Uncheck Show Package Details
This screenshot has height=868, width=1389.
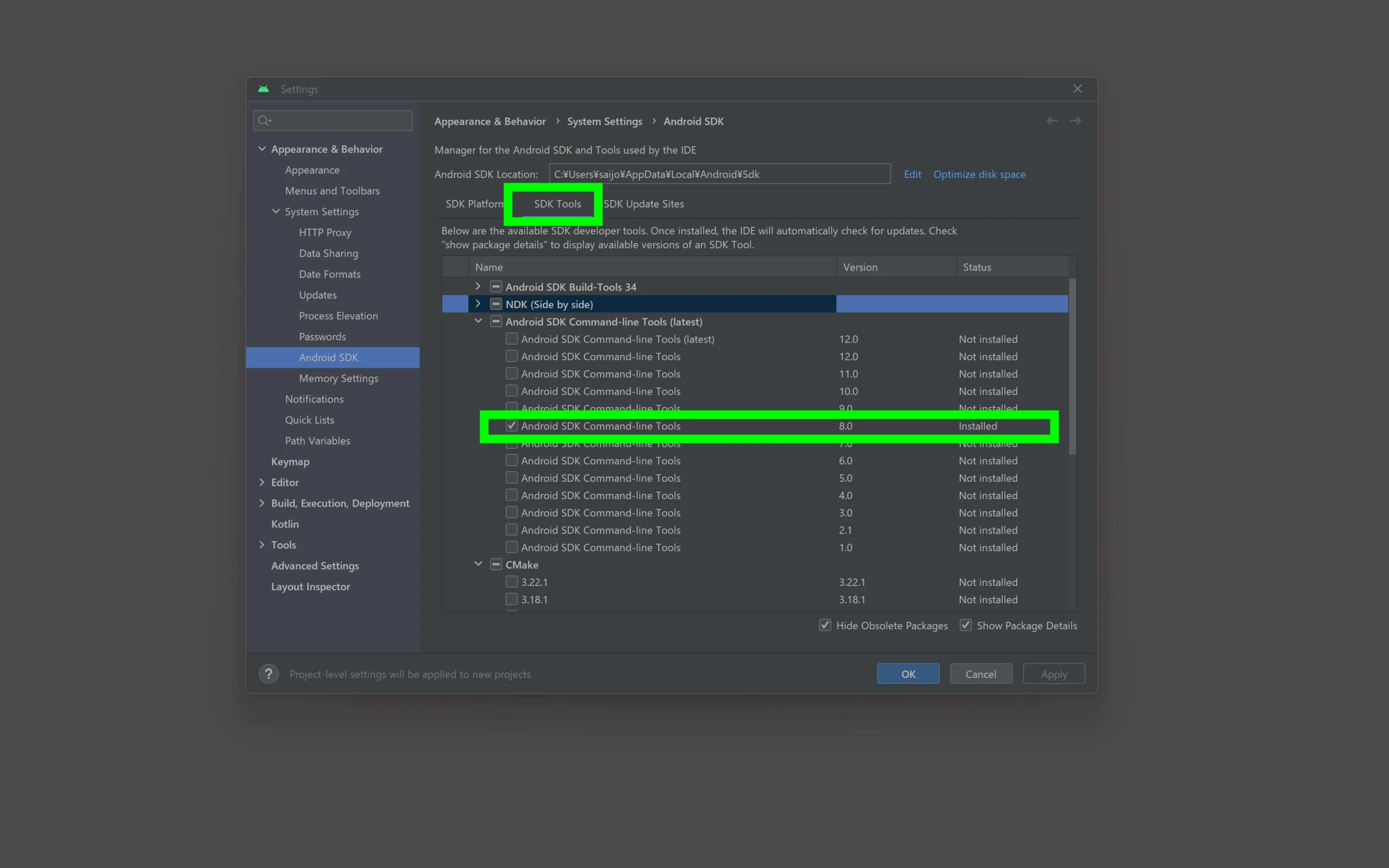pos(965,625)
